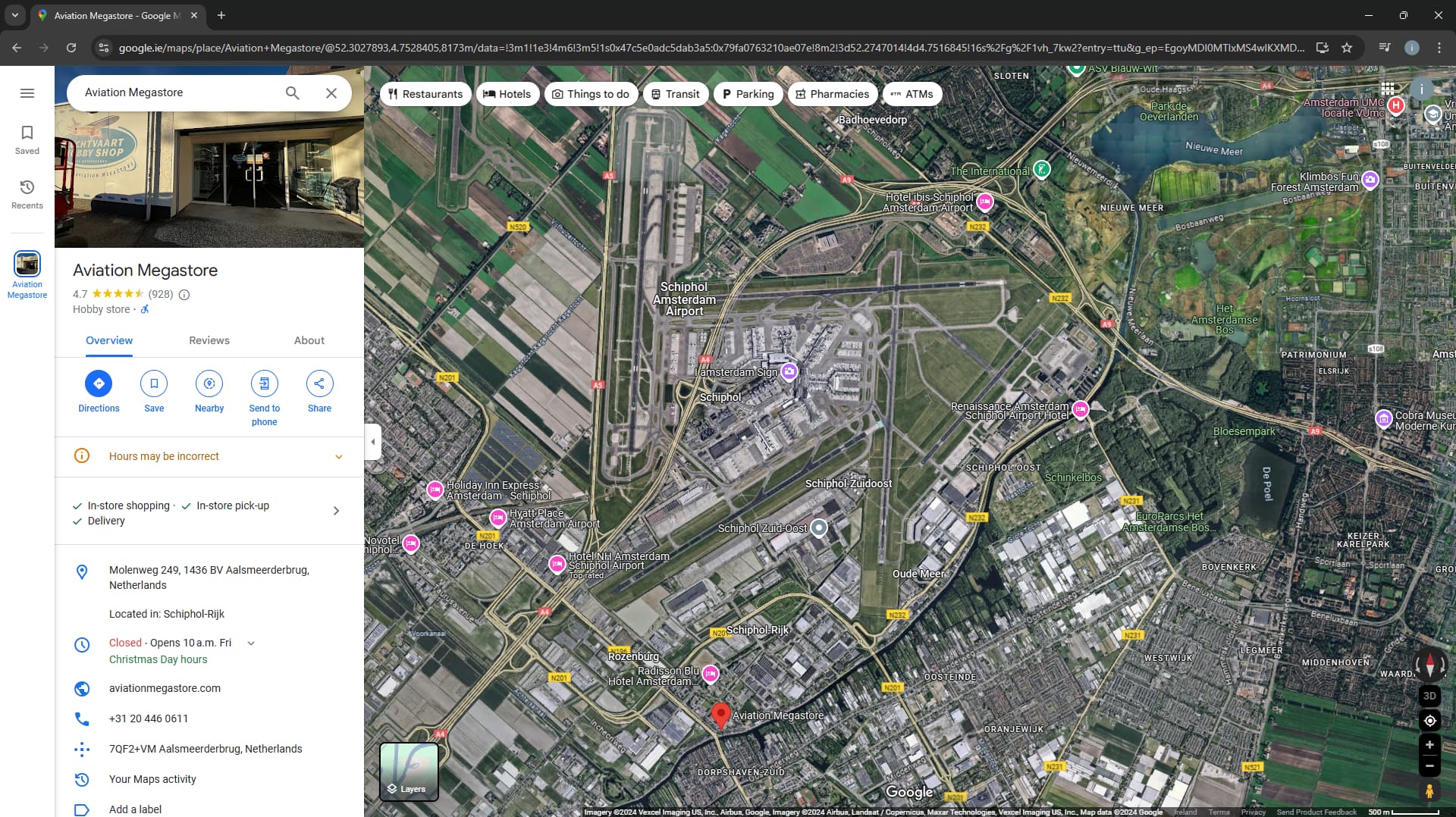Show ATMs on map

(x=912, y=94)
